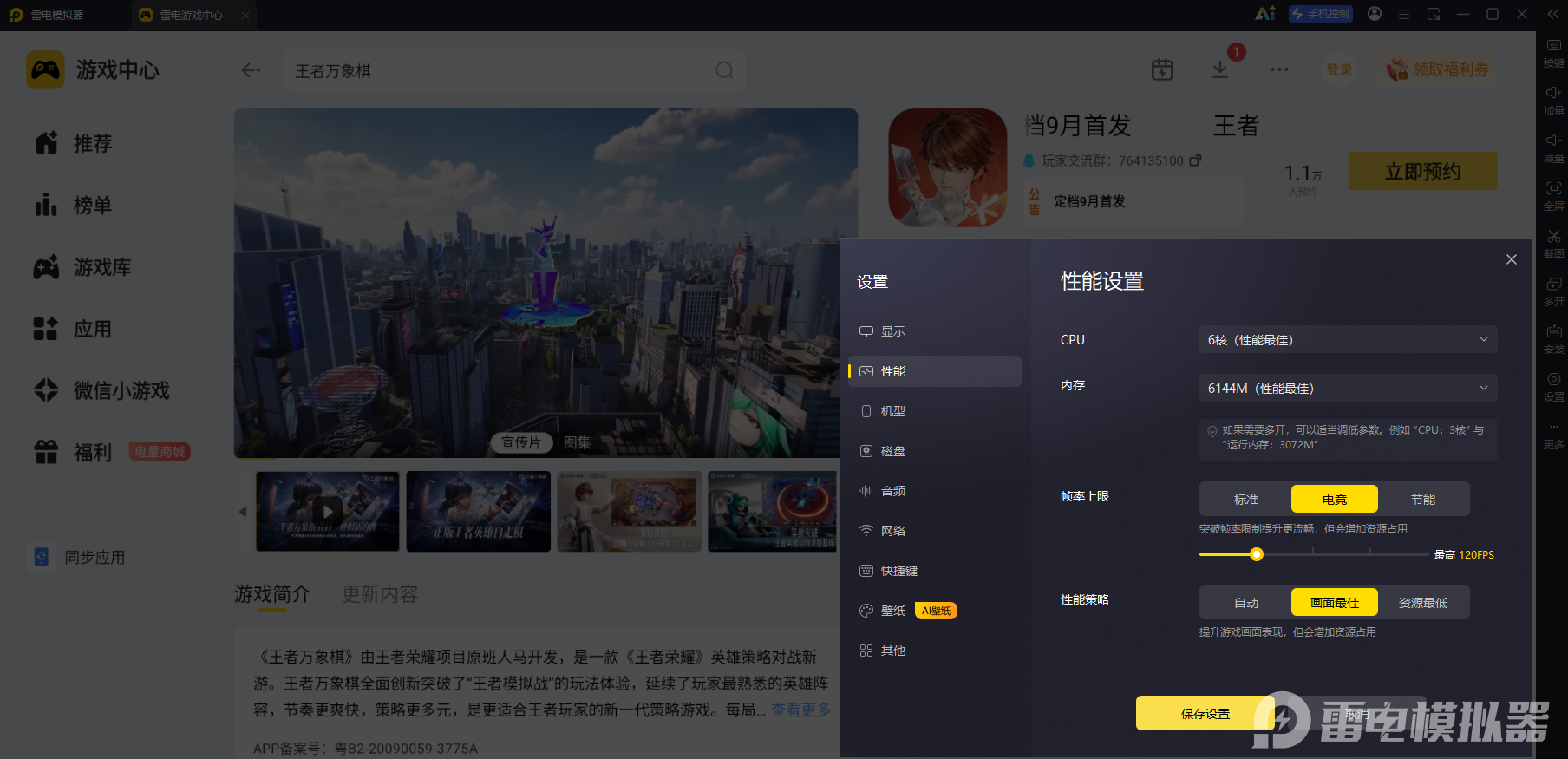
Task: Switch to the 更新内容 tab
Action: coord(380,594)
